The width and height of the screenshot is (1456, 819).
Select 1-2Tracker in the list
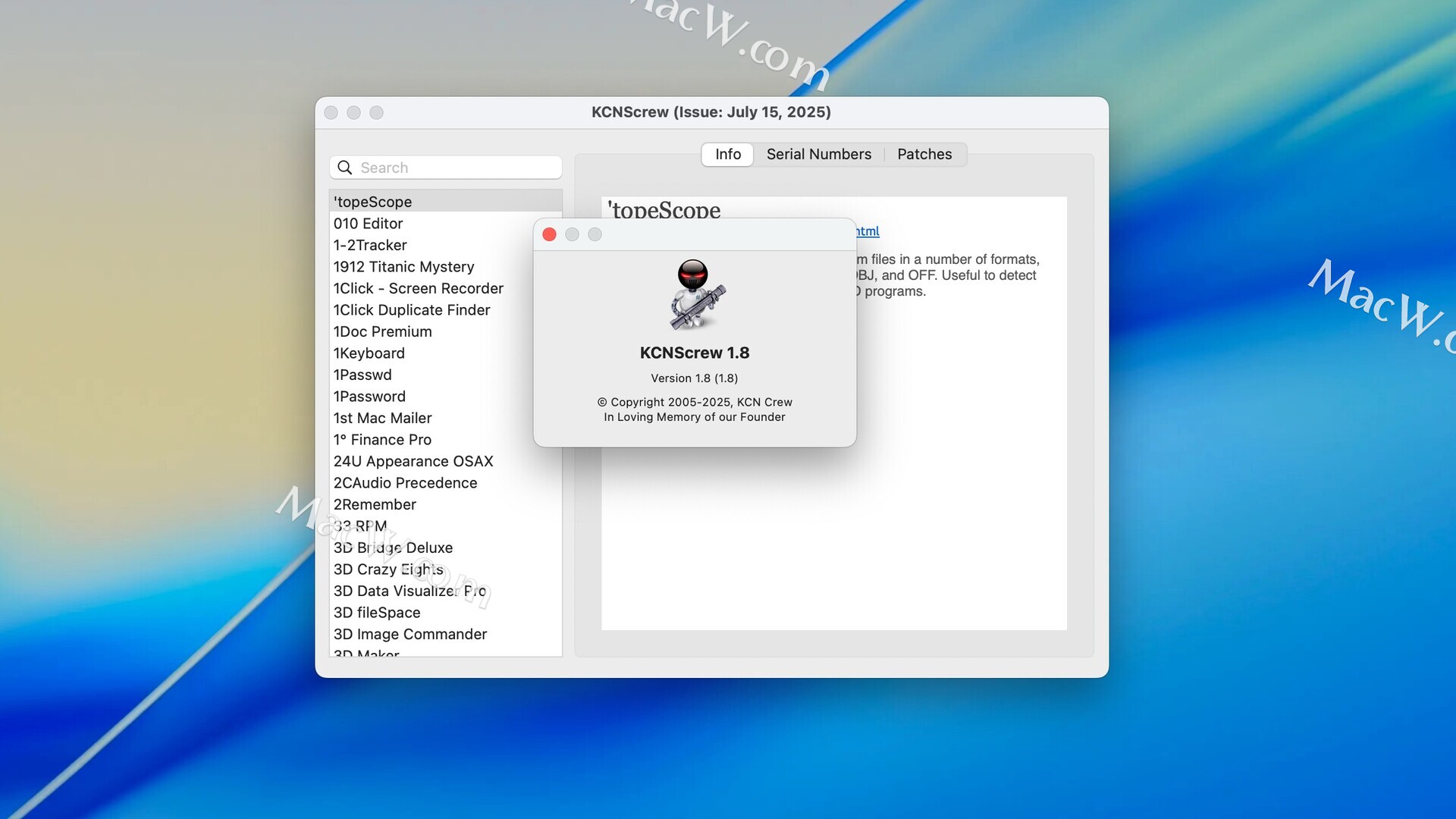(x=446, y=245)
